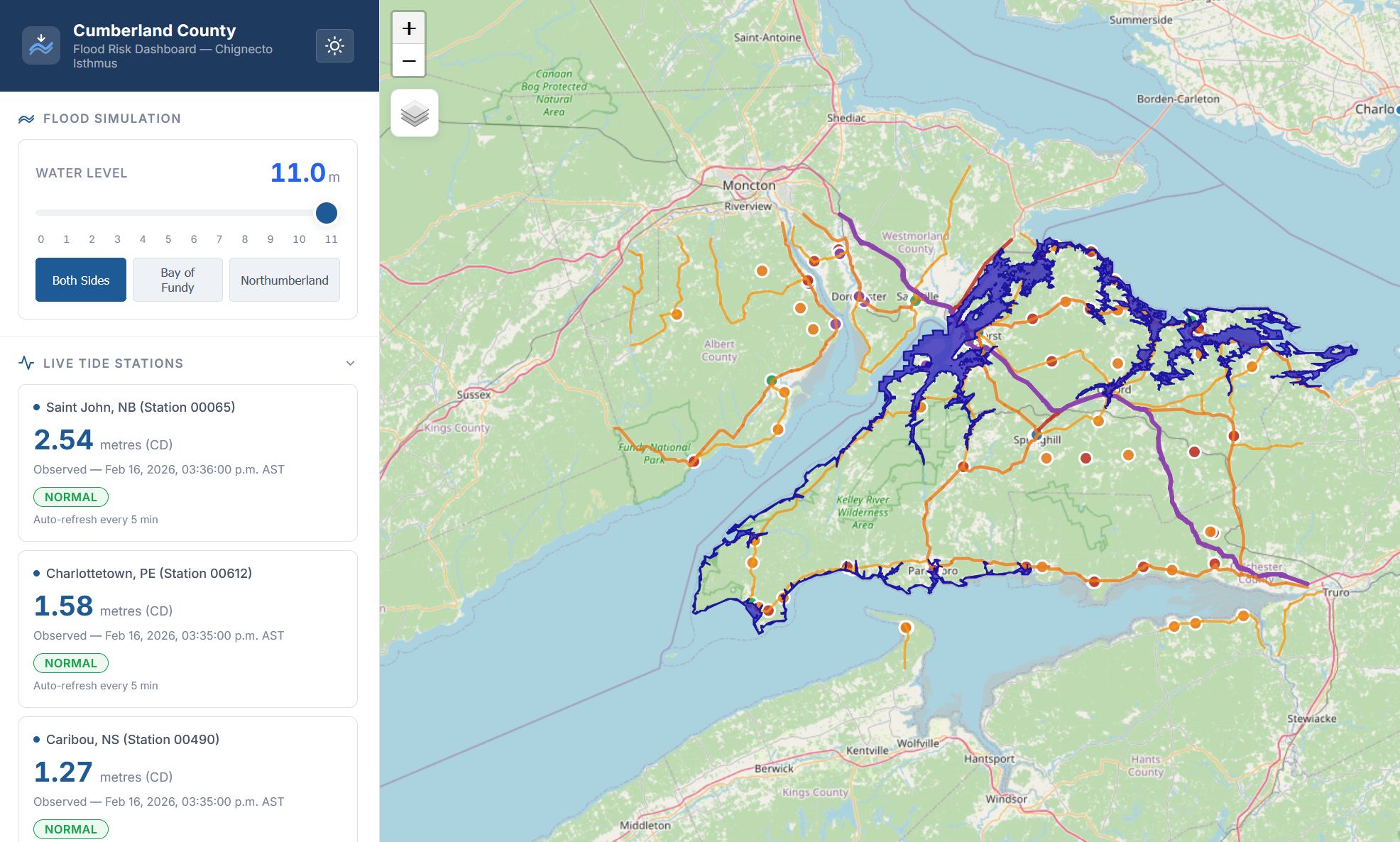Click the Flood Simulation wave icon

[26, 119]
